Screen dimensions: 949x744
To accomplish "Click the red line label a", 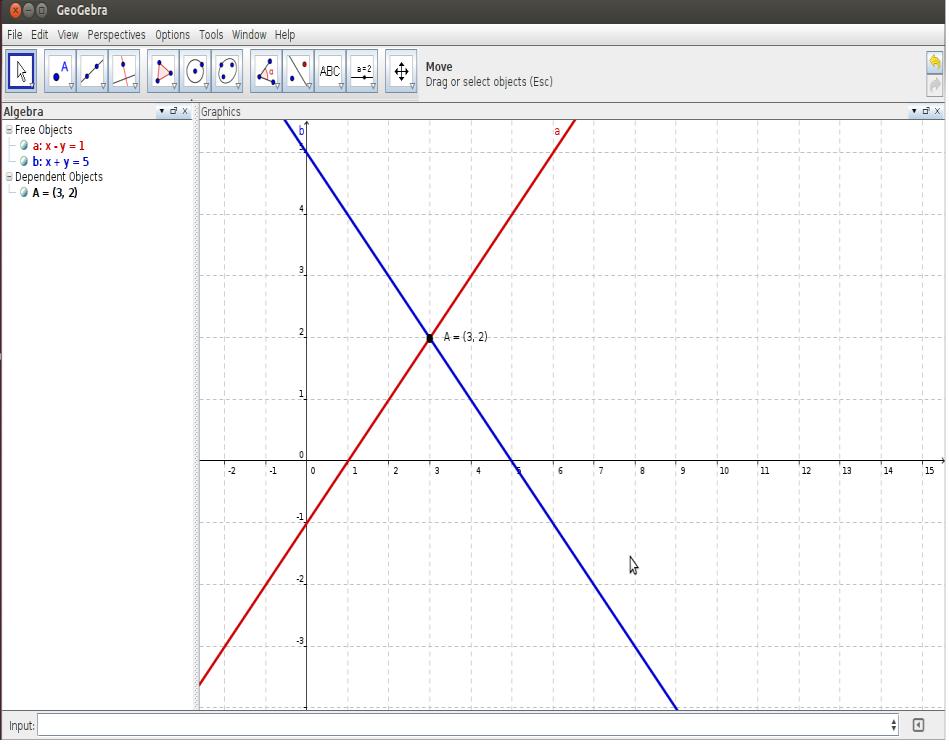I will click(557, 131).
